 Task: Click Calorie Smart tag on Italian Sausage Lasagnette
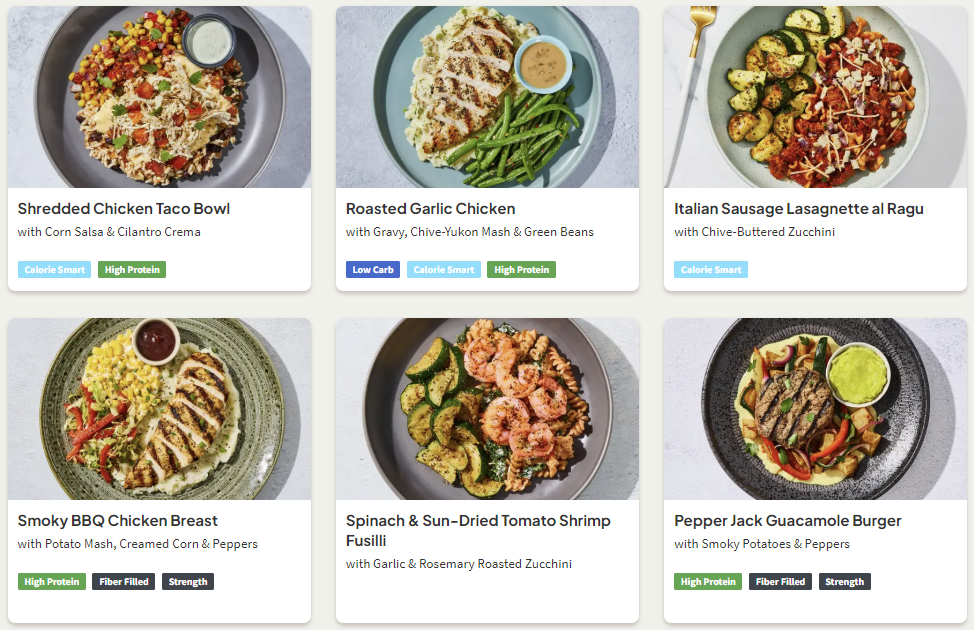[x=711, y=270]
